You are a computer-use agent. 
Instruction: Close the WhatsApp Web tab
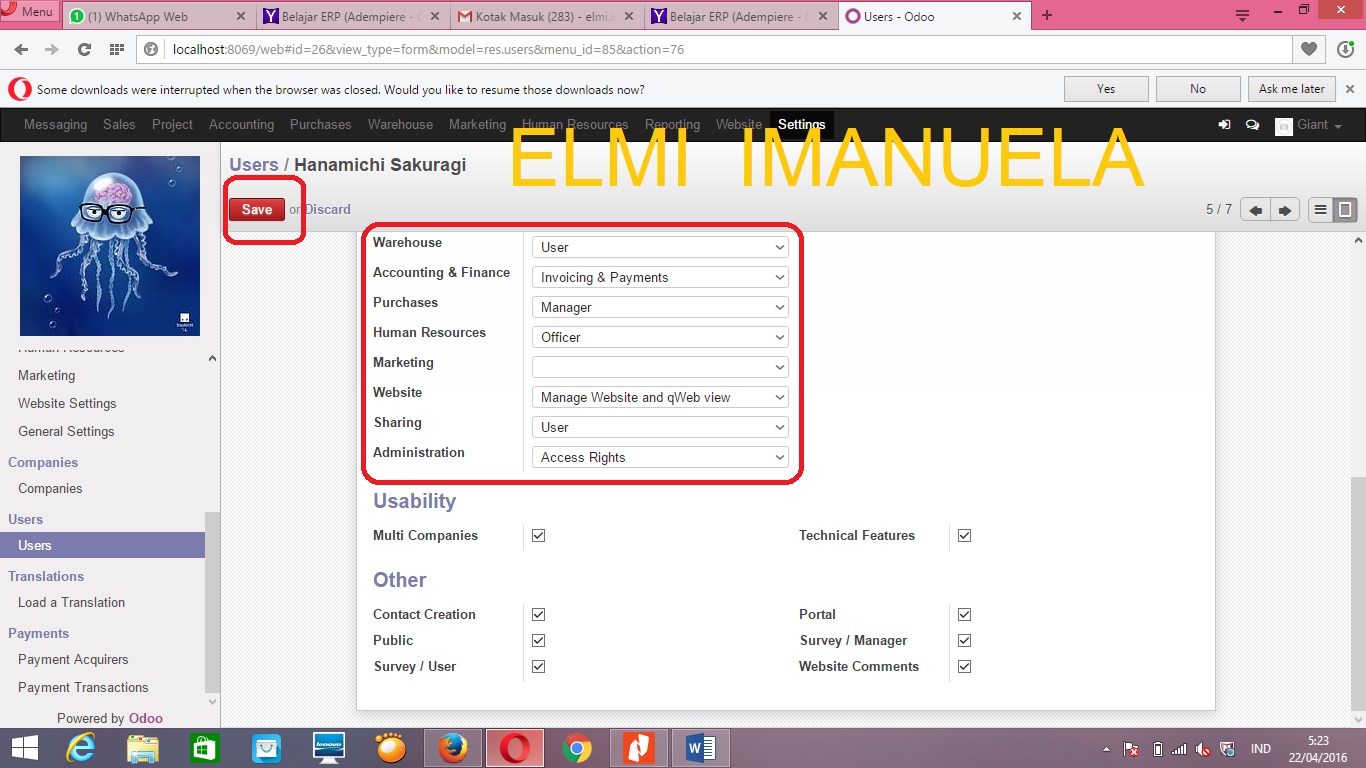(x=240, y=16)
